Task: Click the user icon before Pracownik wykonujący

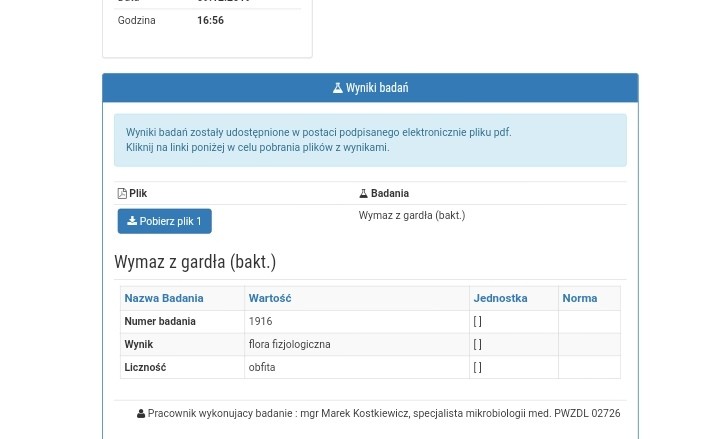Action: (141, 414)
